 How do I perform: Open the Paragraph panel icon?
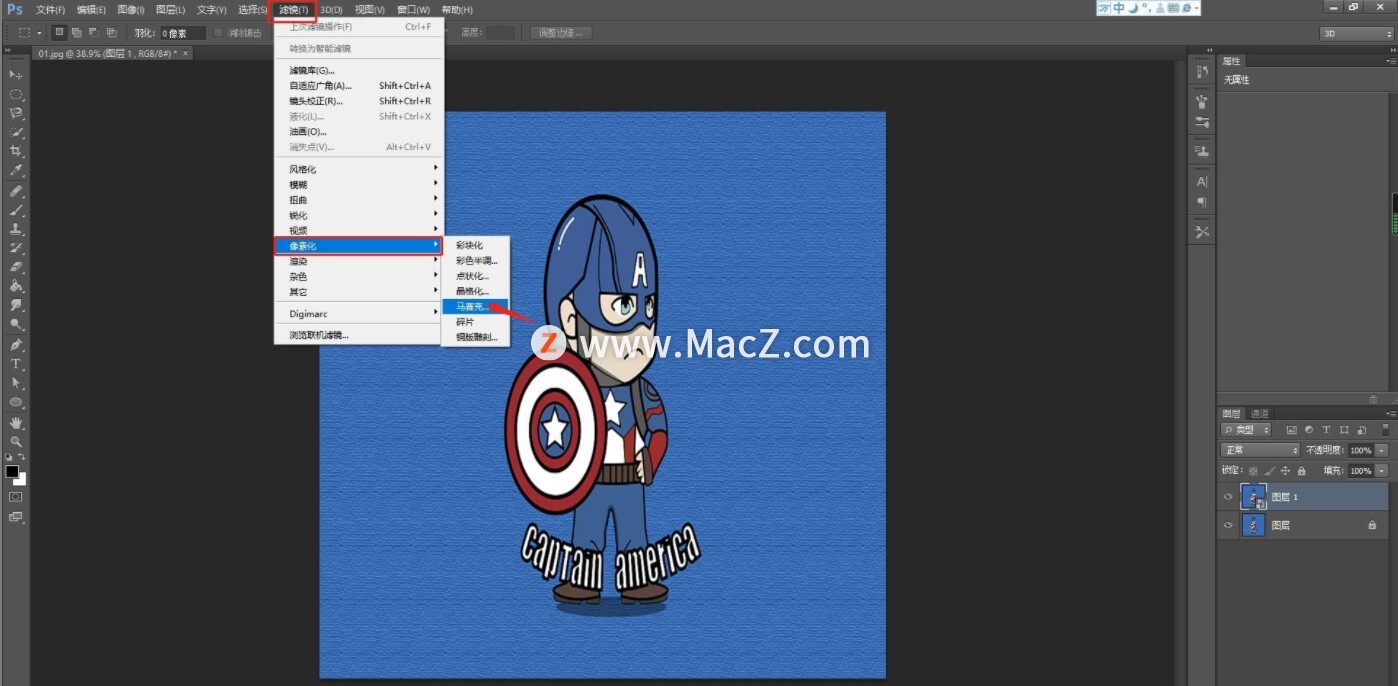pyautogui.click(x=1202, y=201)
